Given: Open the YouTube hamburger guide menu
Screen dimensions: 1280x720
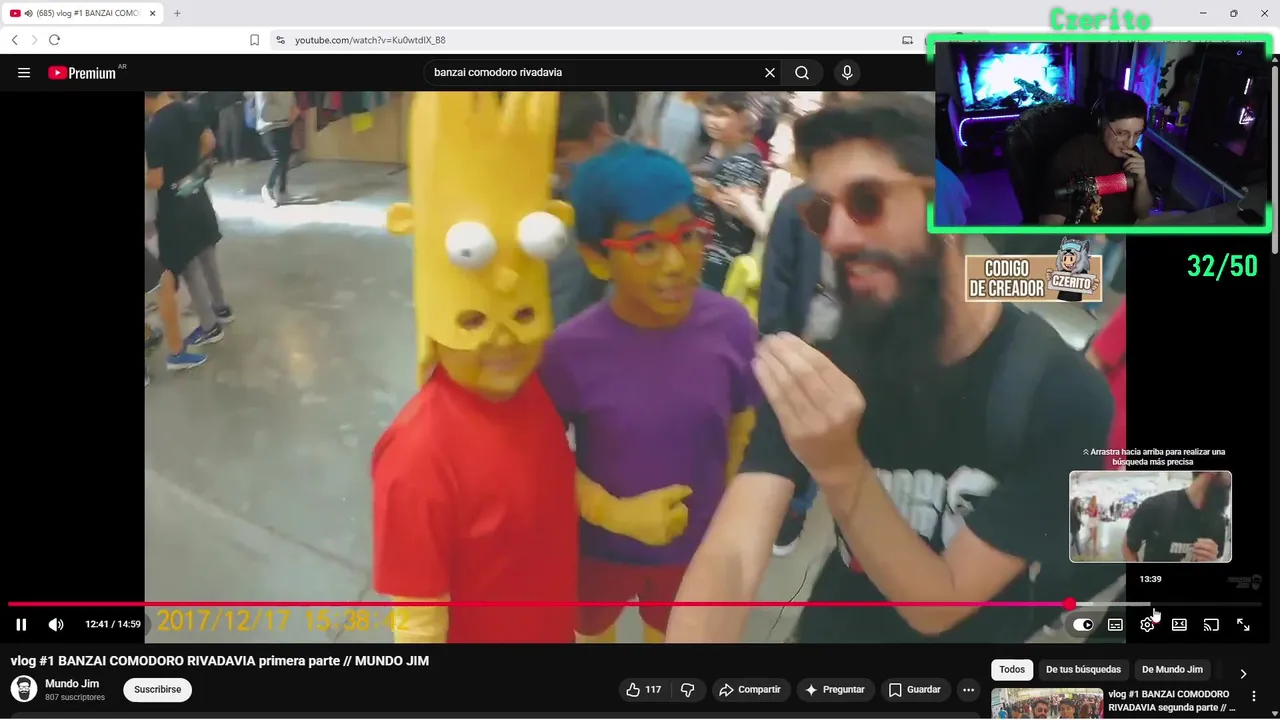Looking at the screenshot, I should [24, 73].
